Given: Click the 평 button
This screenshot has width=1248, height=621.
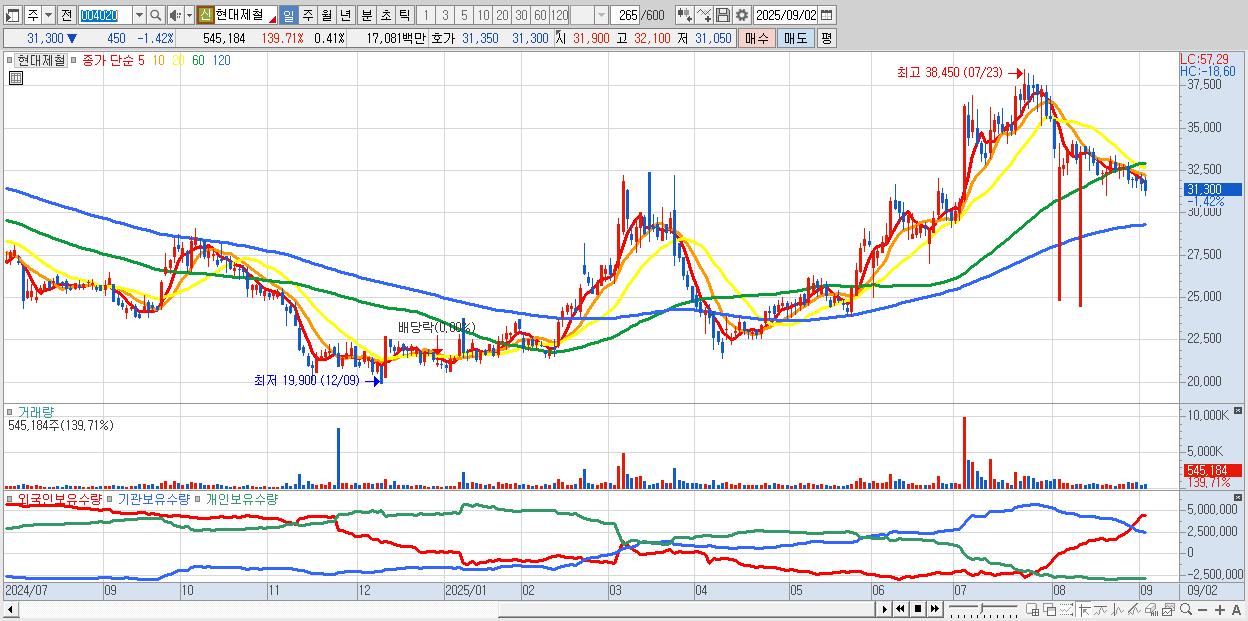Looking at the screenshot, I should tap(826, 38).
